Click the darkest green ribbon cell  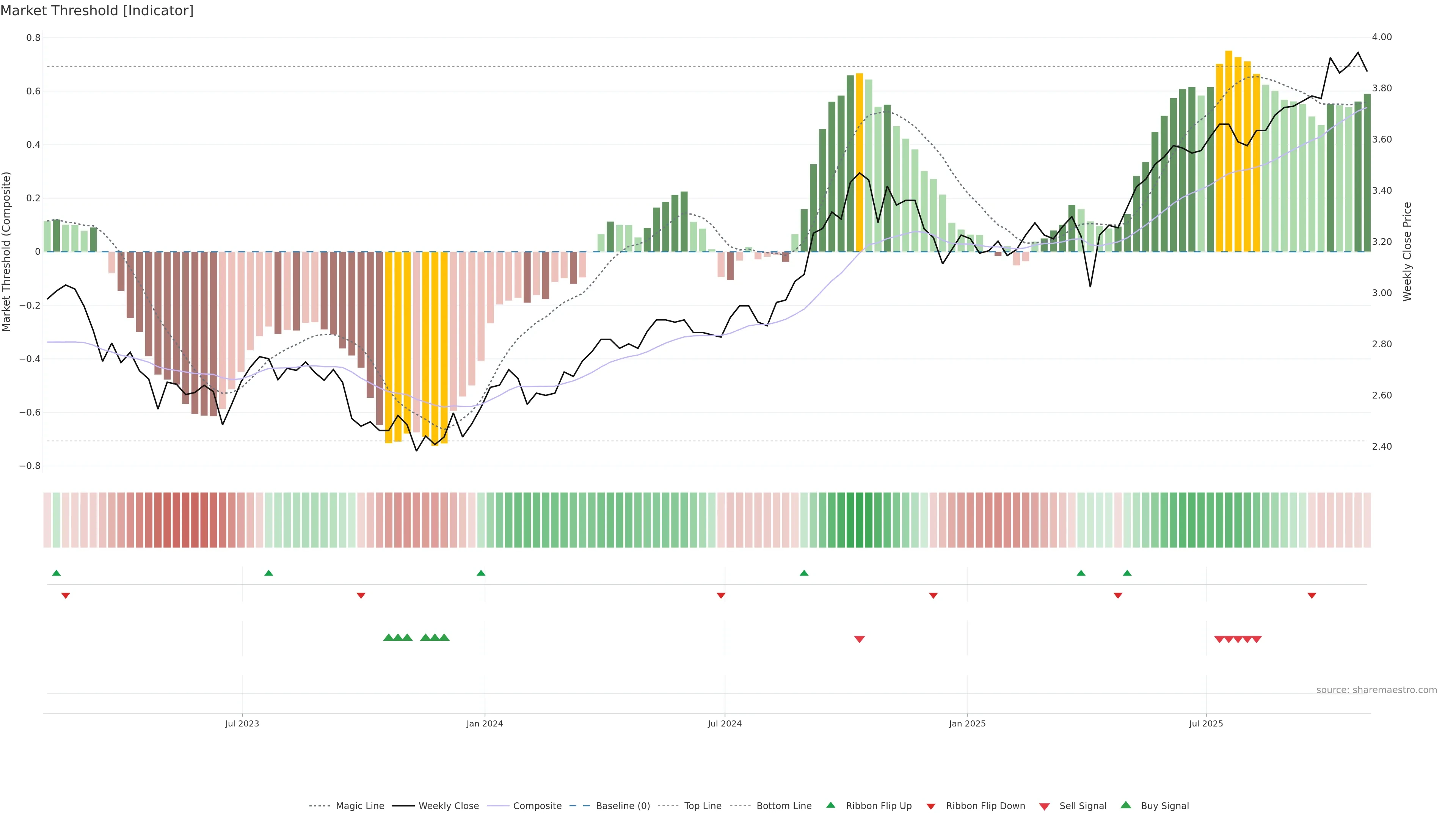(859, 520)
